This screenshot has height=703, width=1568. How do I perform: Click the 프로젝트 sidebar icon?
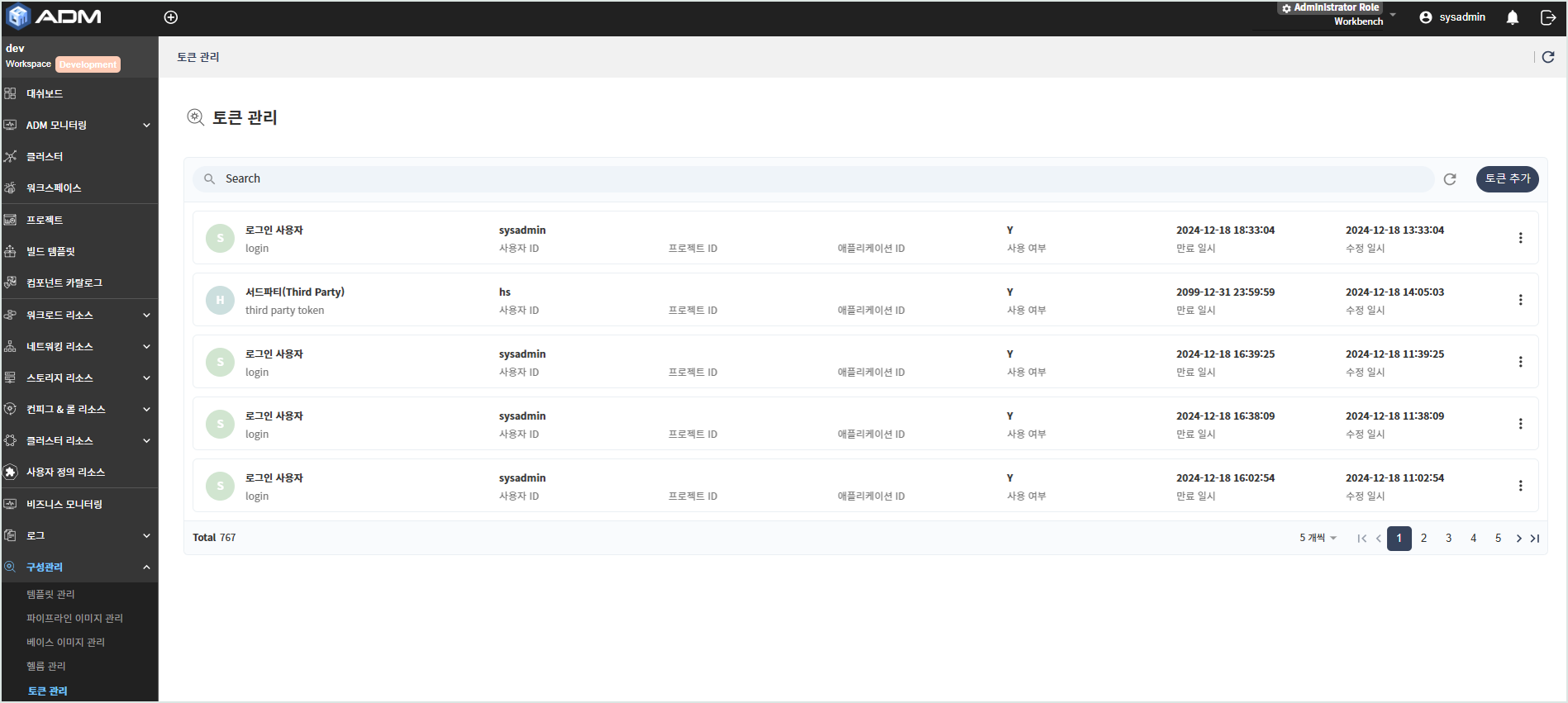pyautogui.click(x=10, y=220)
